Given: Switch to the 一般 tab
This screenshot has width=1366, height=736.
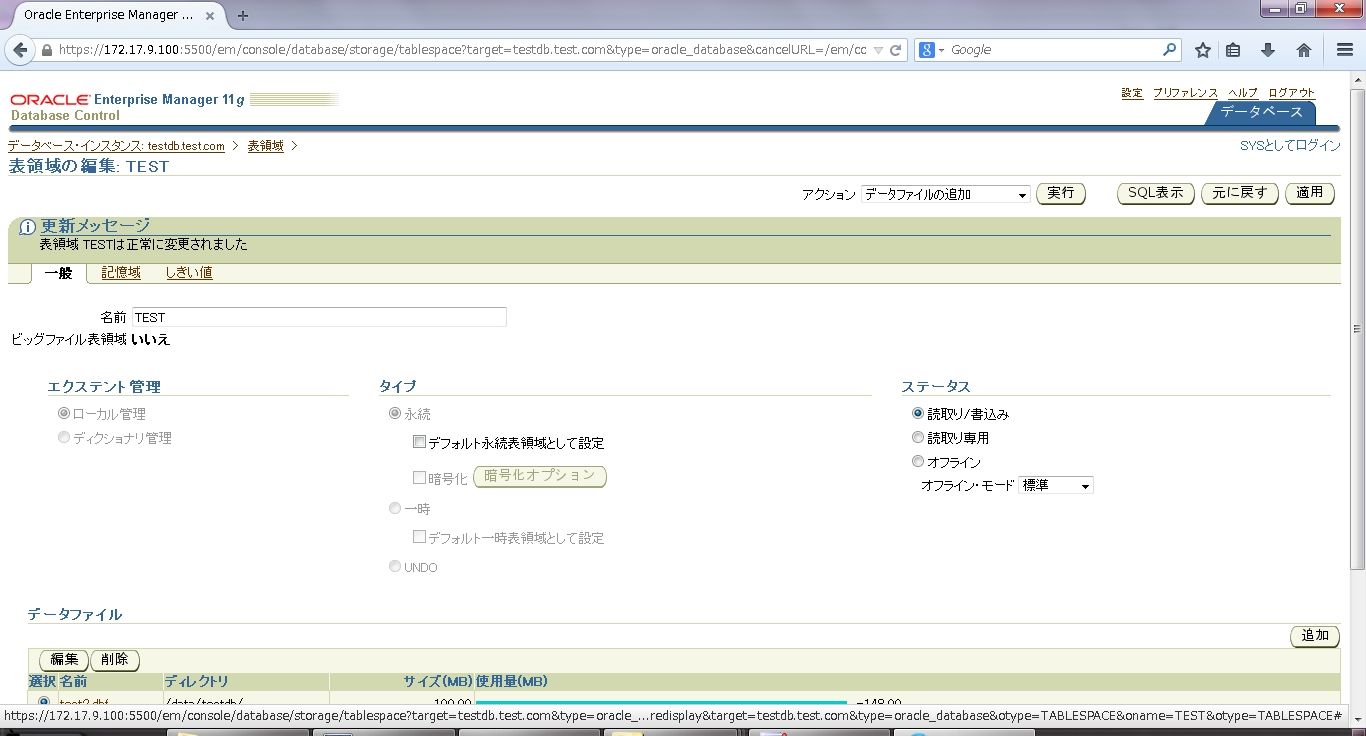Looking at the screenshot, I should [58, 273].
